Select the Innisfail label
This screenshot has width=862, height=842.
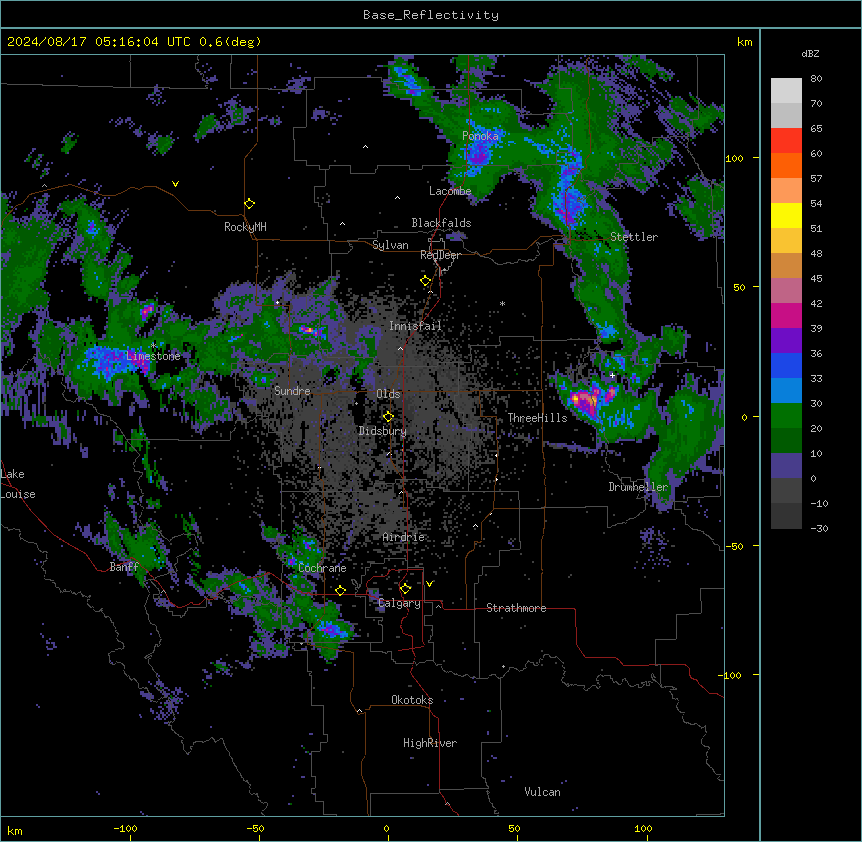(x=415, y=326)
